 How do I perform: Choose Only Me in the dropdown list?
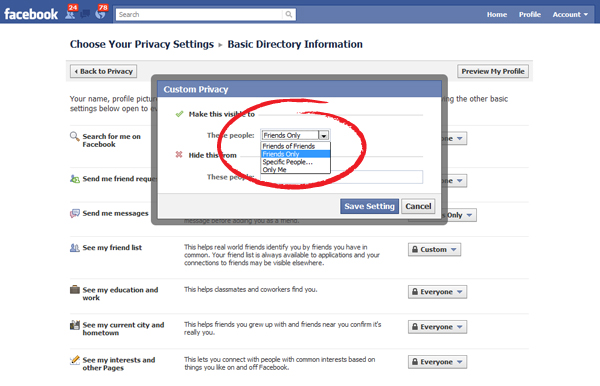tap(295, 169)
